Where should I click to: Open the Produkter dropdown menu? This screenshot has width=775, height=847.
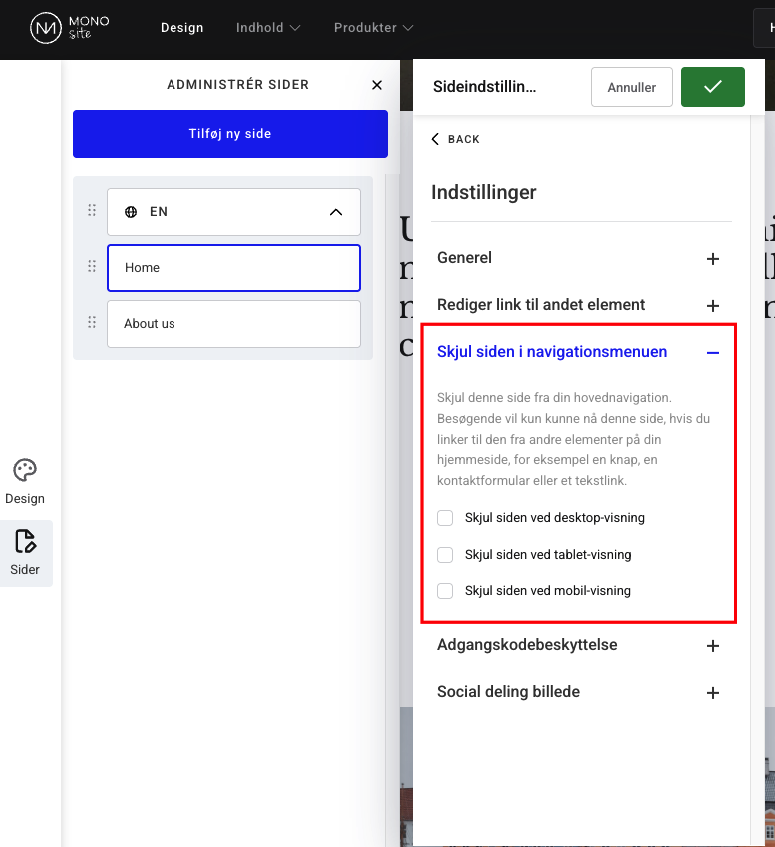coord(373,28)
